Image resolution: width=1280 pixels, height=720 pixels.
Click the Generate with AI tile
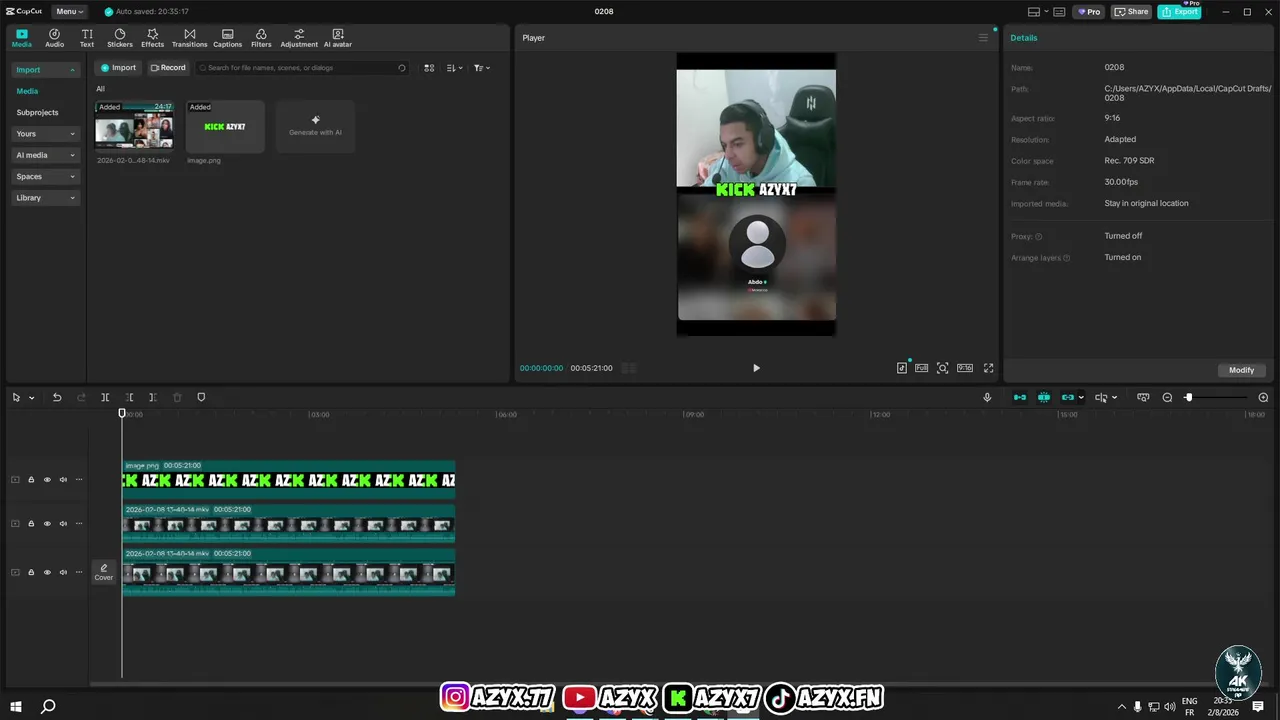pos(315,126)
